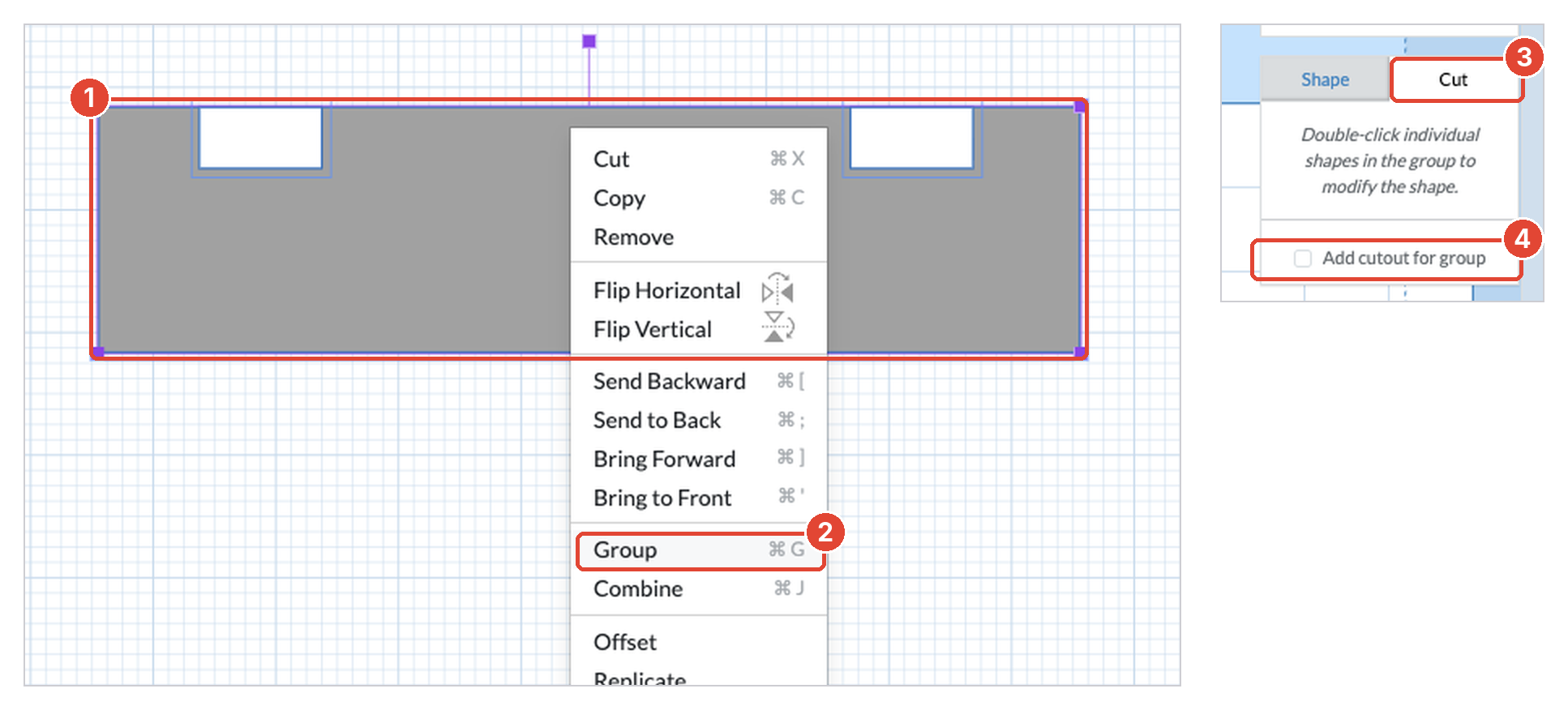
Task: Select Flip Horizontal menu entry
Action: click(x=698, y=290)
